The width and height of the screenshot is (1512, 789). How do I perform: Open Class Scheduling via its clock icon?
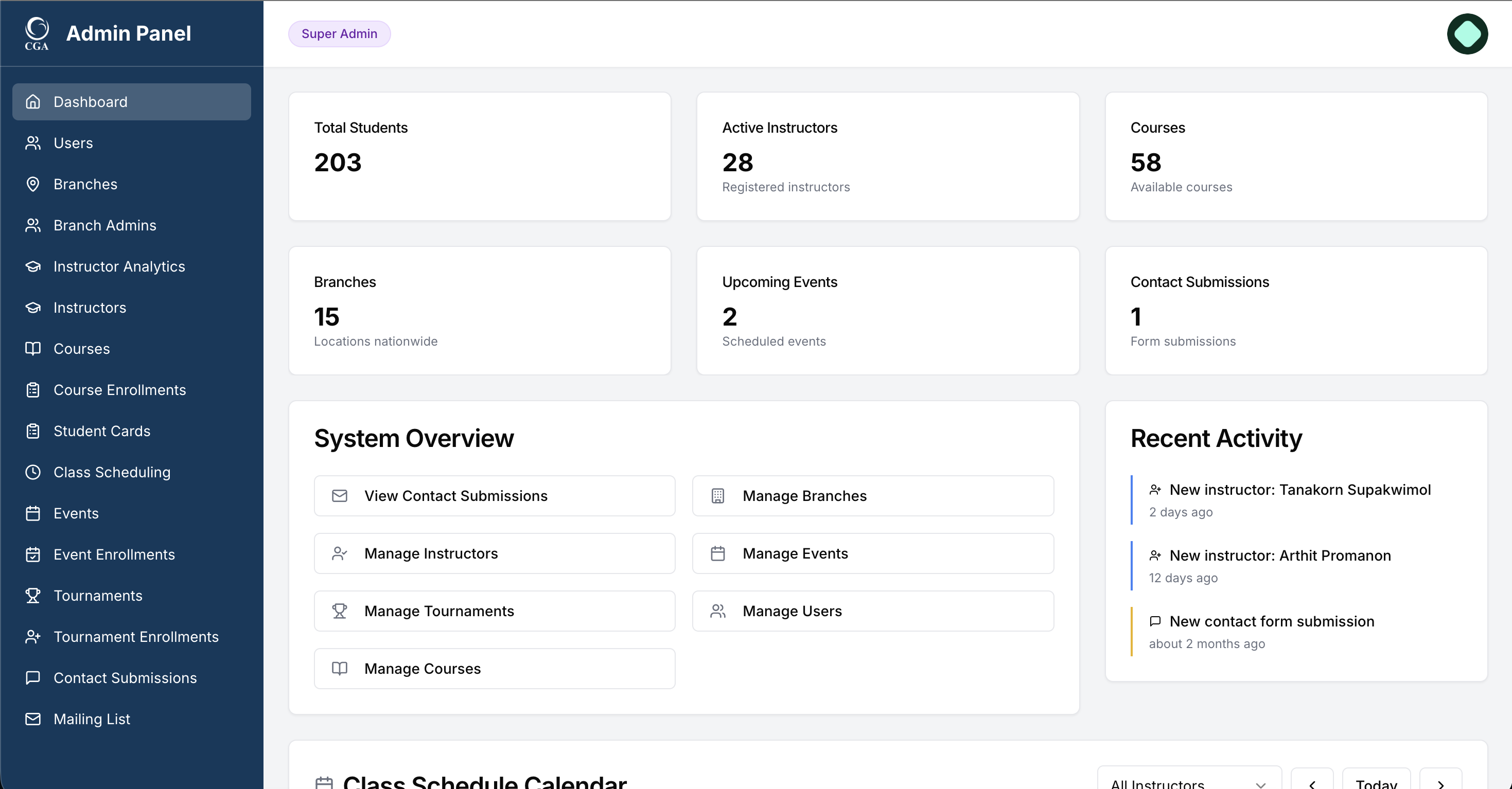tap(33, 472)
